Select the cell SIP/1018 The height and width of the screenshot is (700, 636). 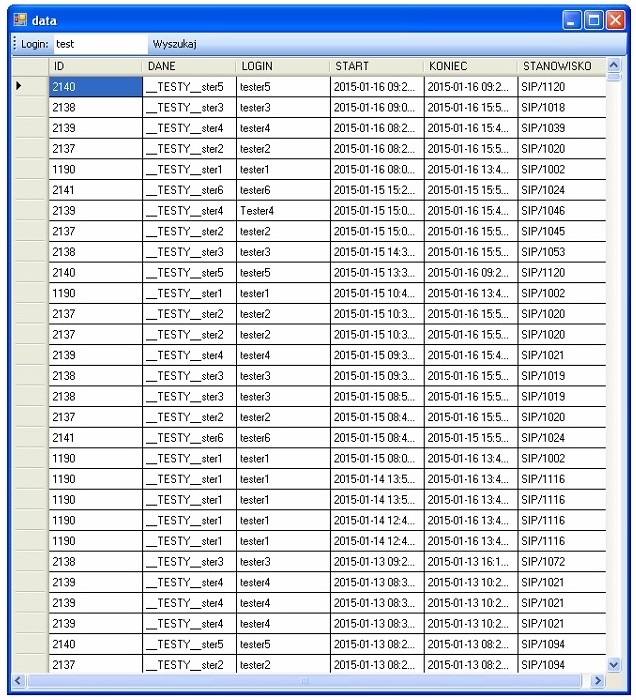[561, 107]
